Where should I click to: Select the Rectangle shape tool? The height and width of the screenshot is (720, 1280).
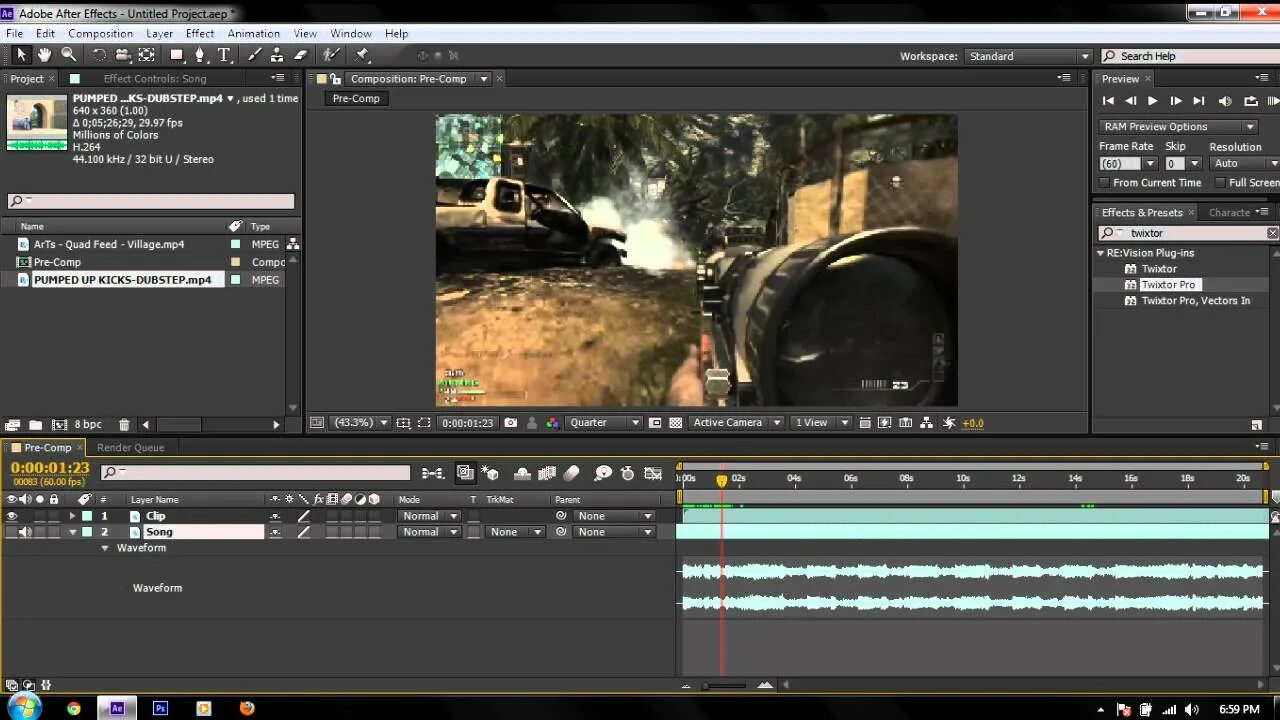[x=177, y=56]
